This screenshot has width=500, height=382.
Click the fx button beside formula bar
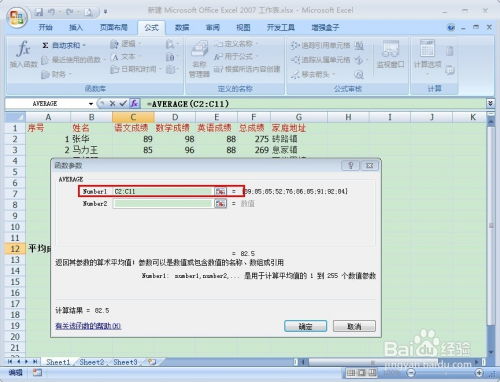pos(134,104)
